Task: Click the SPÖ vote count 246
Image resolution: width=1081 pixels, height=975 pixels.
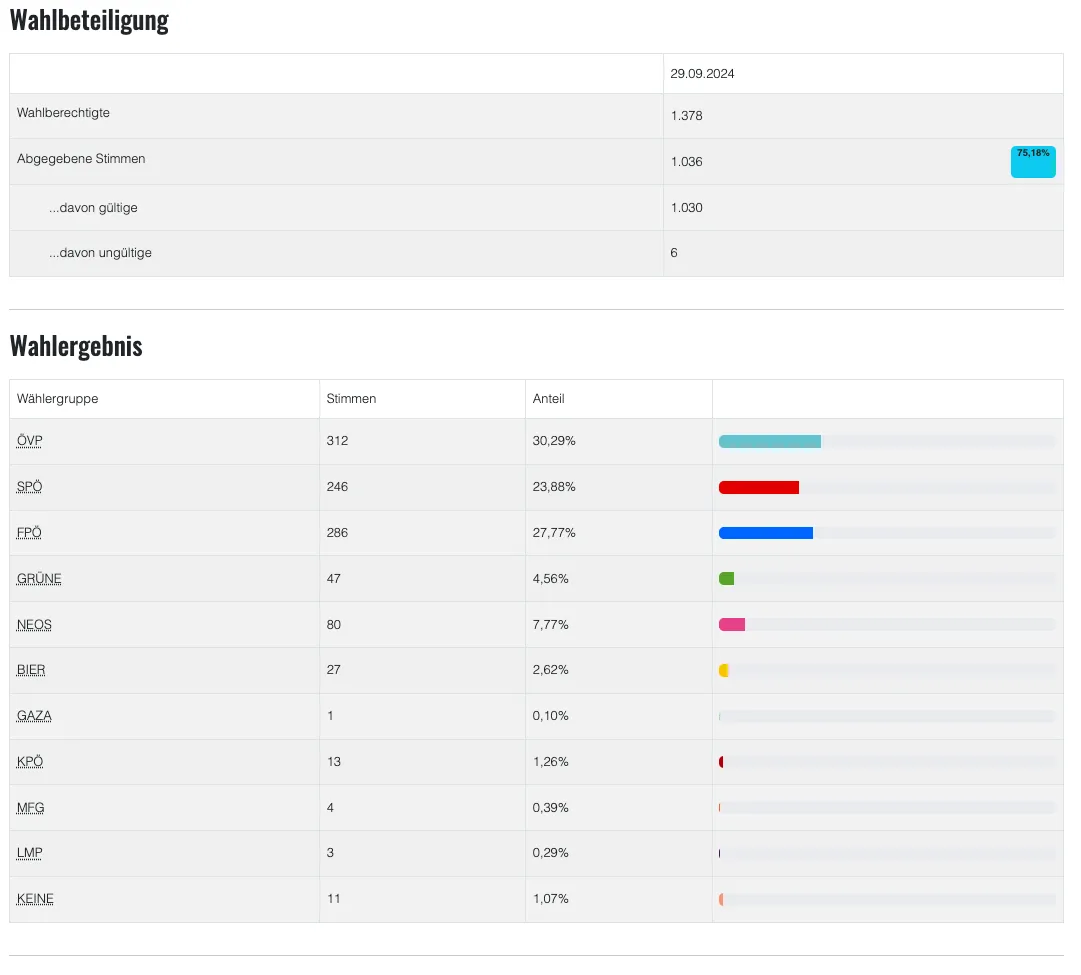Action: tap(337, 487)
